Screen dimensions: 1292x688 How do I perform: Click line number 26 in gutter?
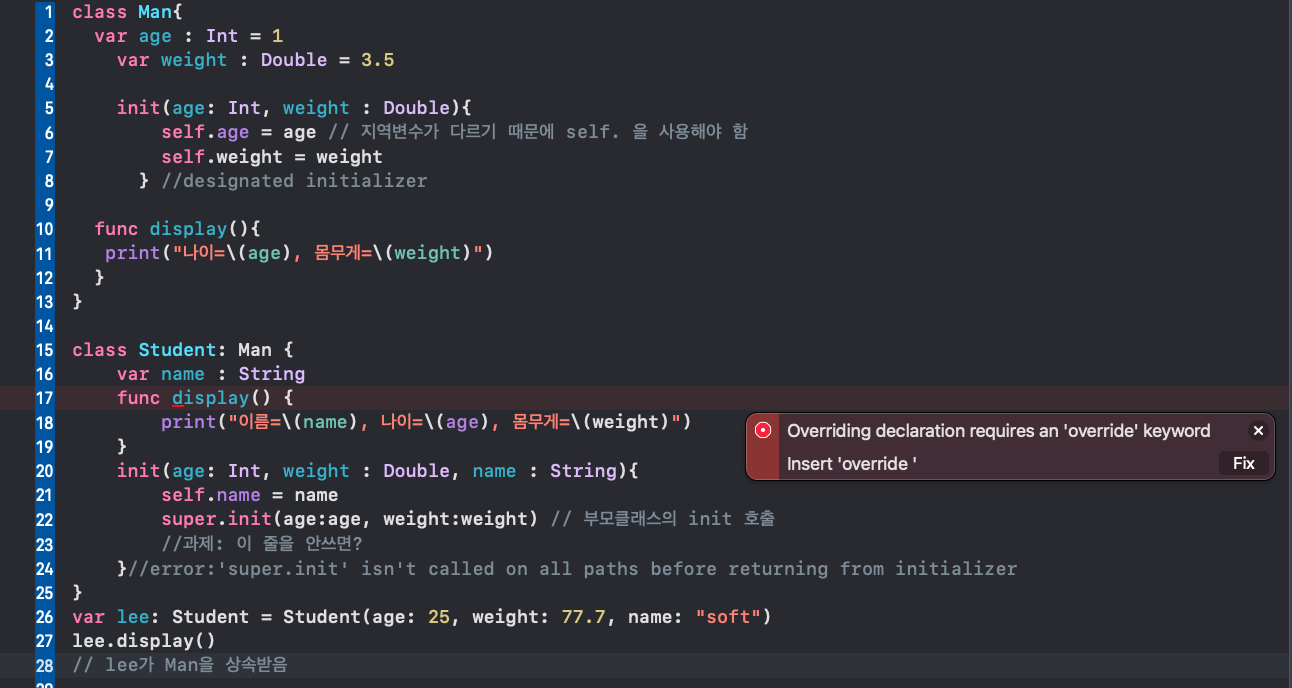coord(44,616)
